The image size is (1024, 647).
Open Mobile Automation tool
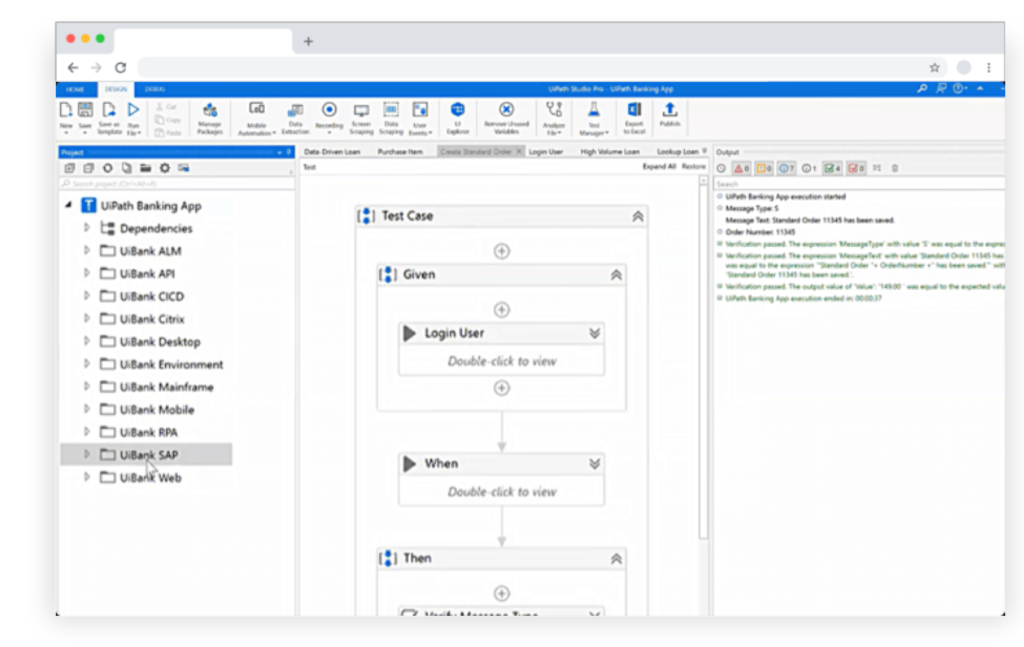257,118
